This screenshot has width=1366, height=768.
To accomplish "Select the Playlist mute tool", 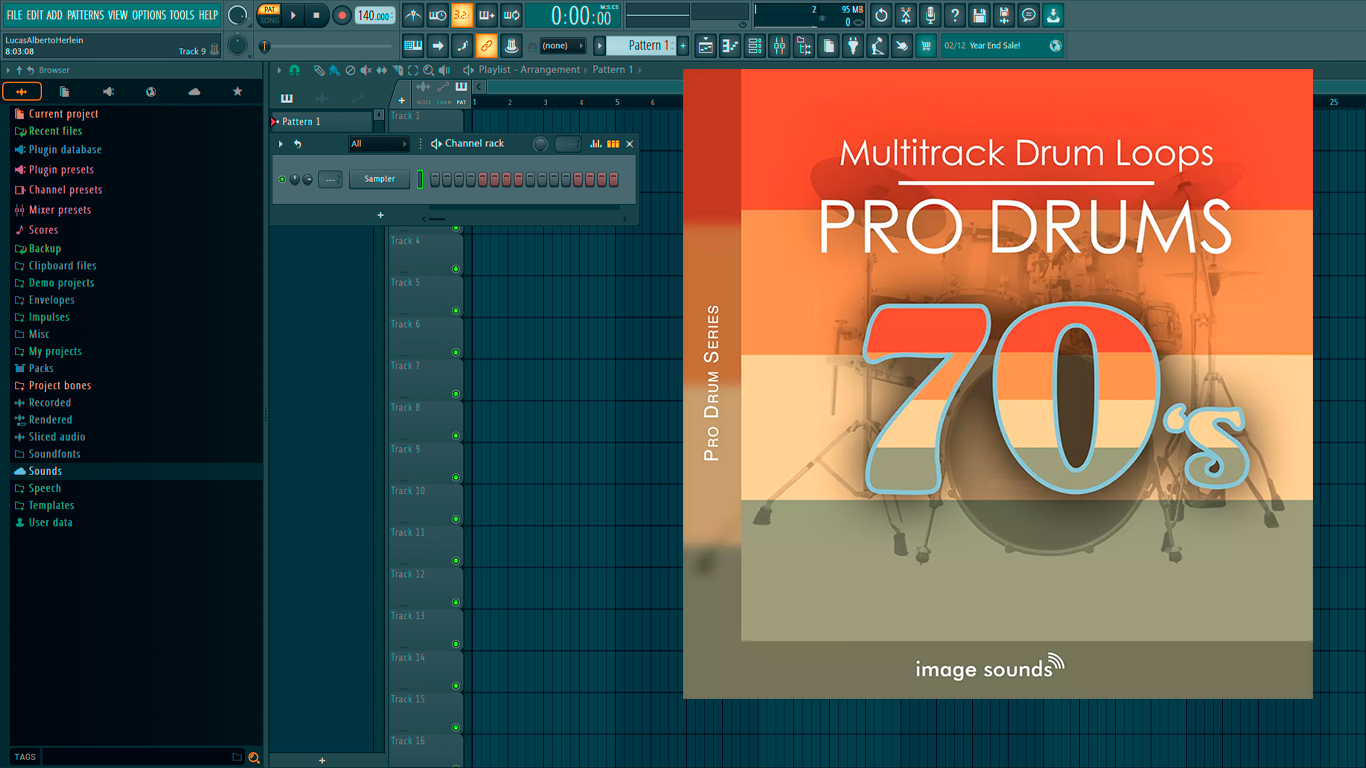I will [366, 70].
